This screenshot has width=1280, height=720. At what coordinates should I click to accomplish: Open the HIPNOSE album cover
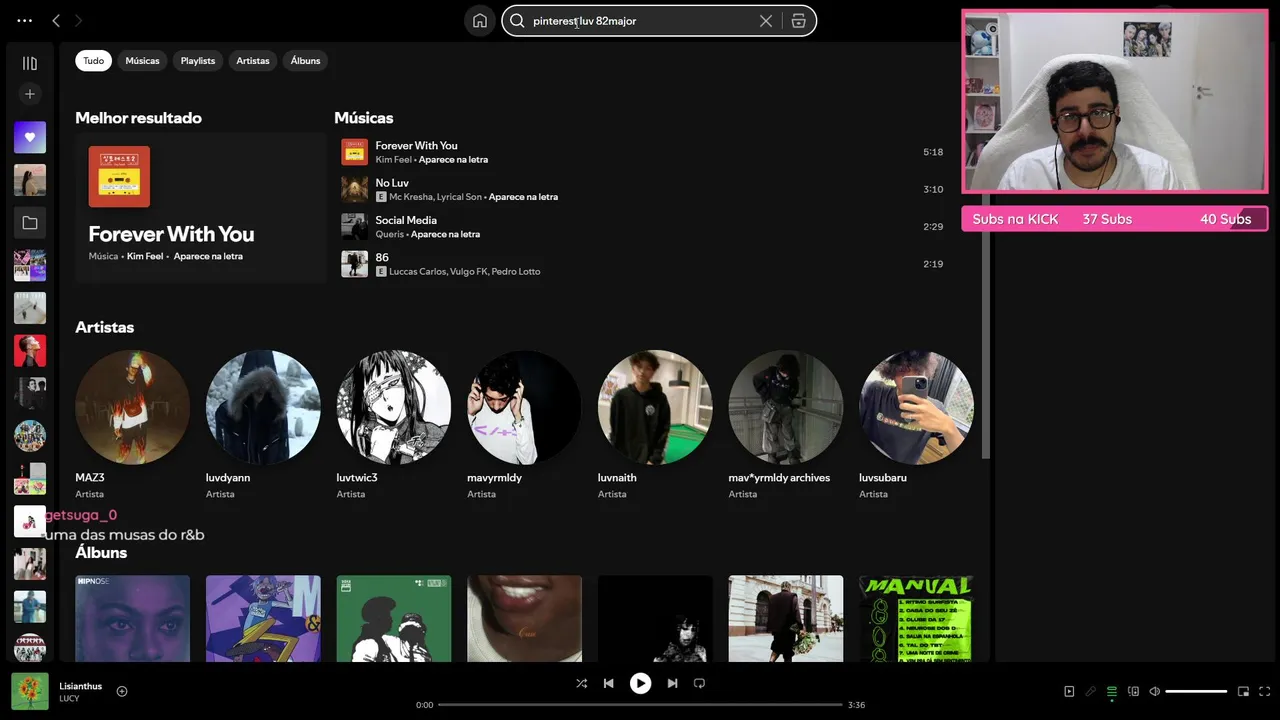[x=132, y=618]
